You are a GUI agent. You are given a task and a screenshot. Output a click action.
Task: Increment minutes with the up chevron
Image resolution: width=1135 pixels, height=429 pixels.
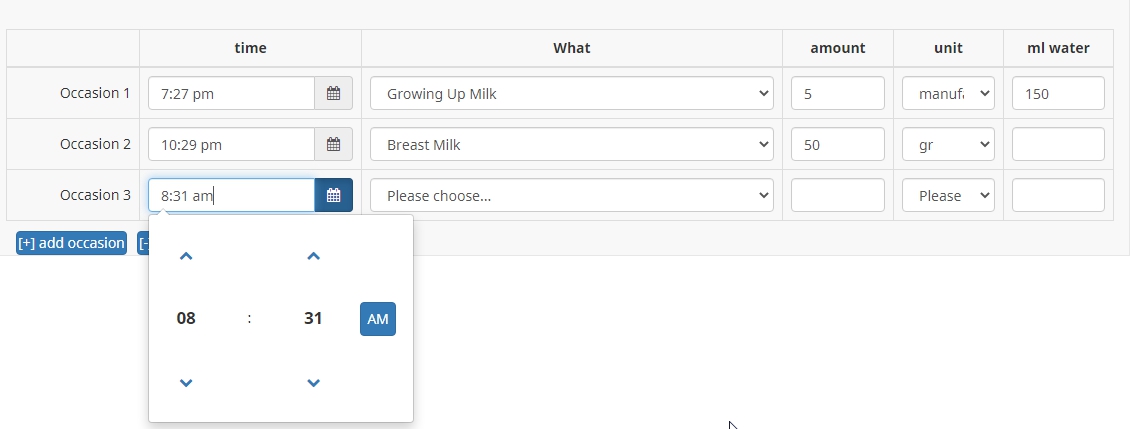point(313,257)
